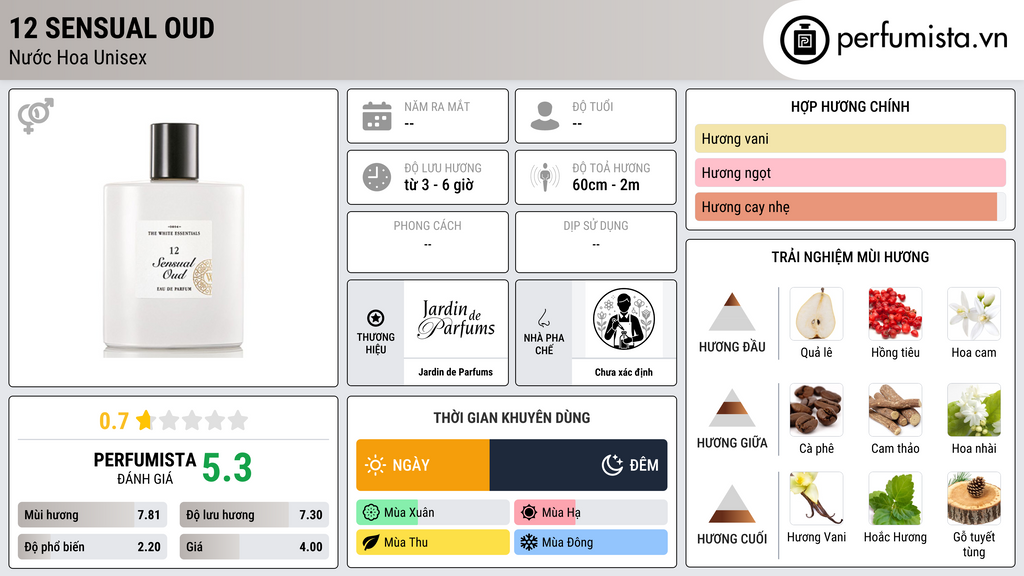Click the perfumista.vn site name
This screenshot has height=576, width=1024.
(922, 39)
